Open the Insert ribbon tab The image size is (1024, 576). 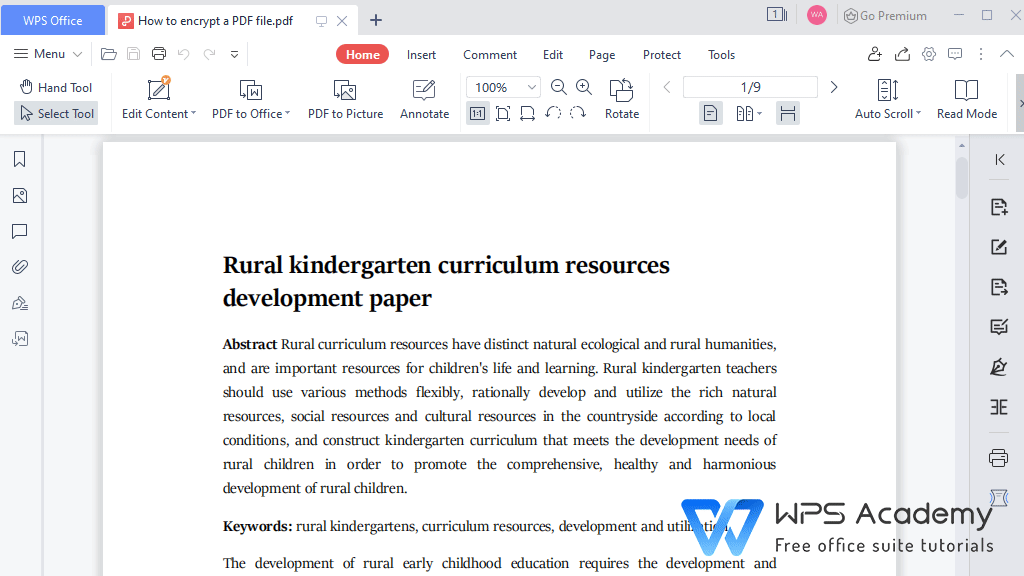(x=421, y=55)
